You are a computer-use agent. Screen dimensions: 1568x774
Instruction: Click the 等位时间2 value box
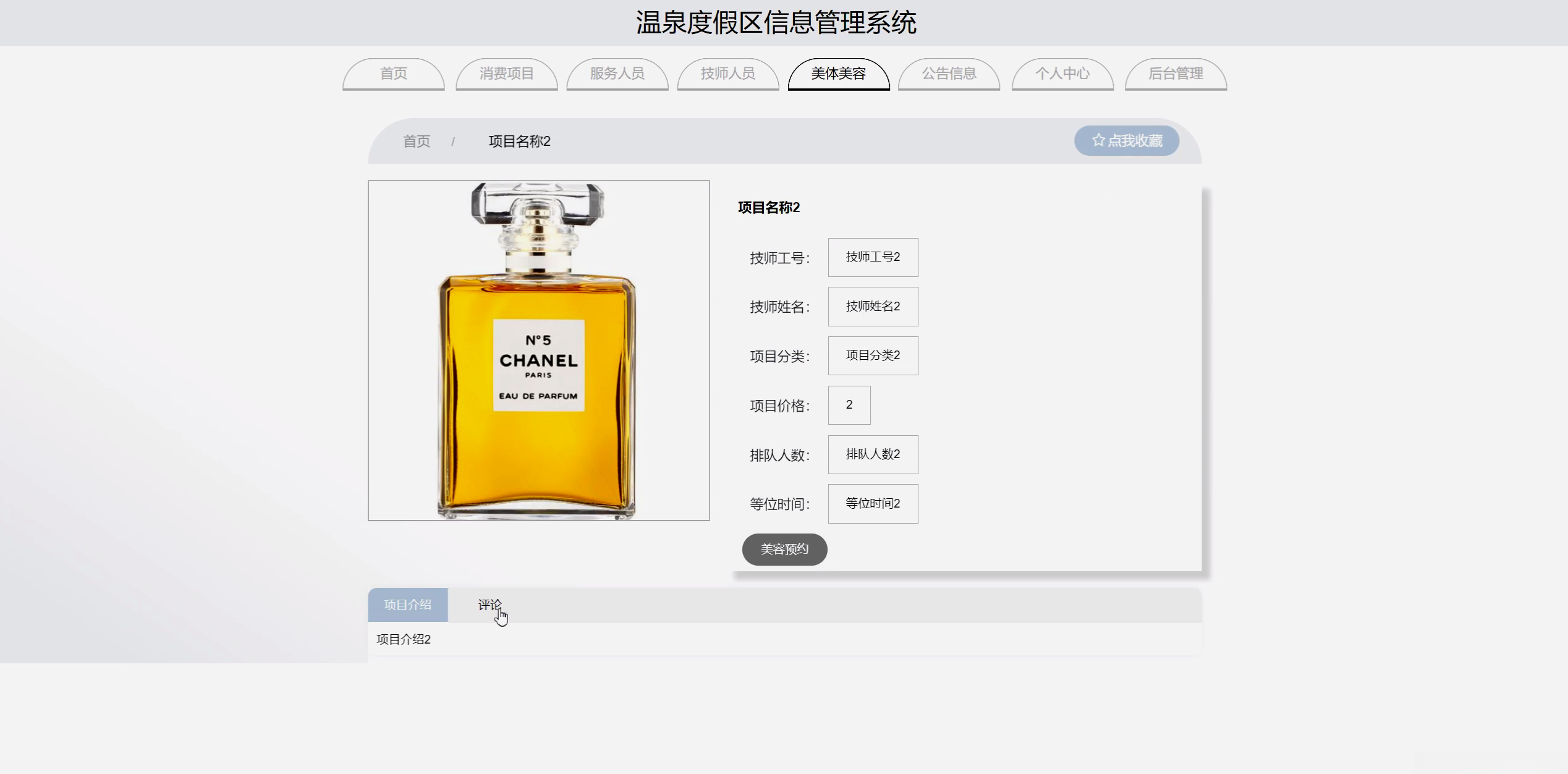click(x=873, y=504)
